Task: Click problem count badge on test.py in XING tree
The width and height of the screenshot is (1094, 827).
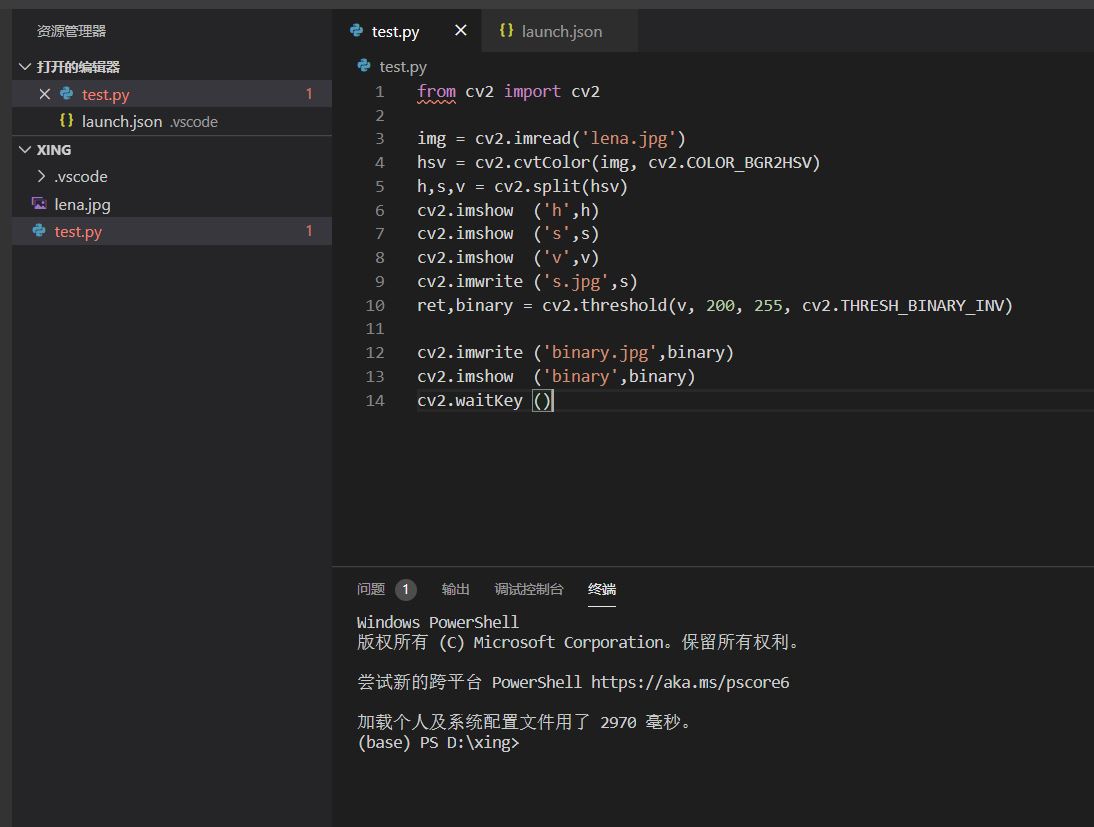Action: click(309, 231)
